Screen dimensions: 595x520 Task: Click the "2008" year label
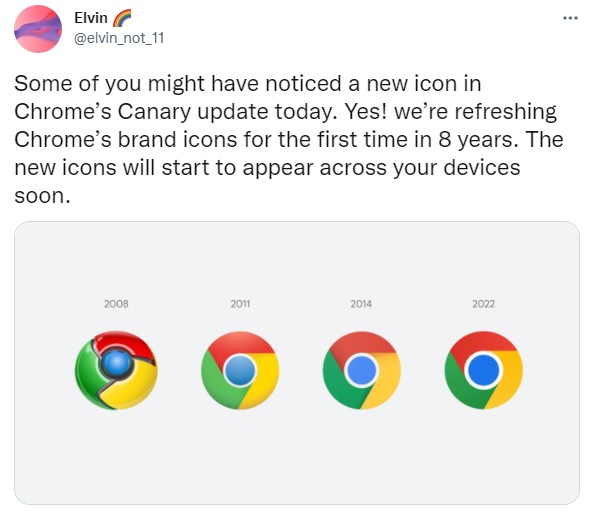[116, 304]
